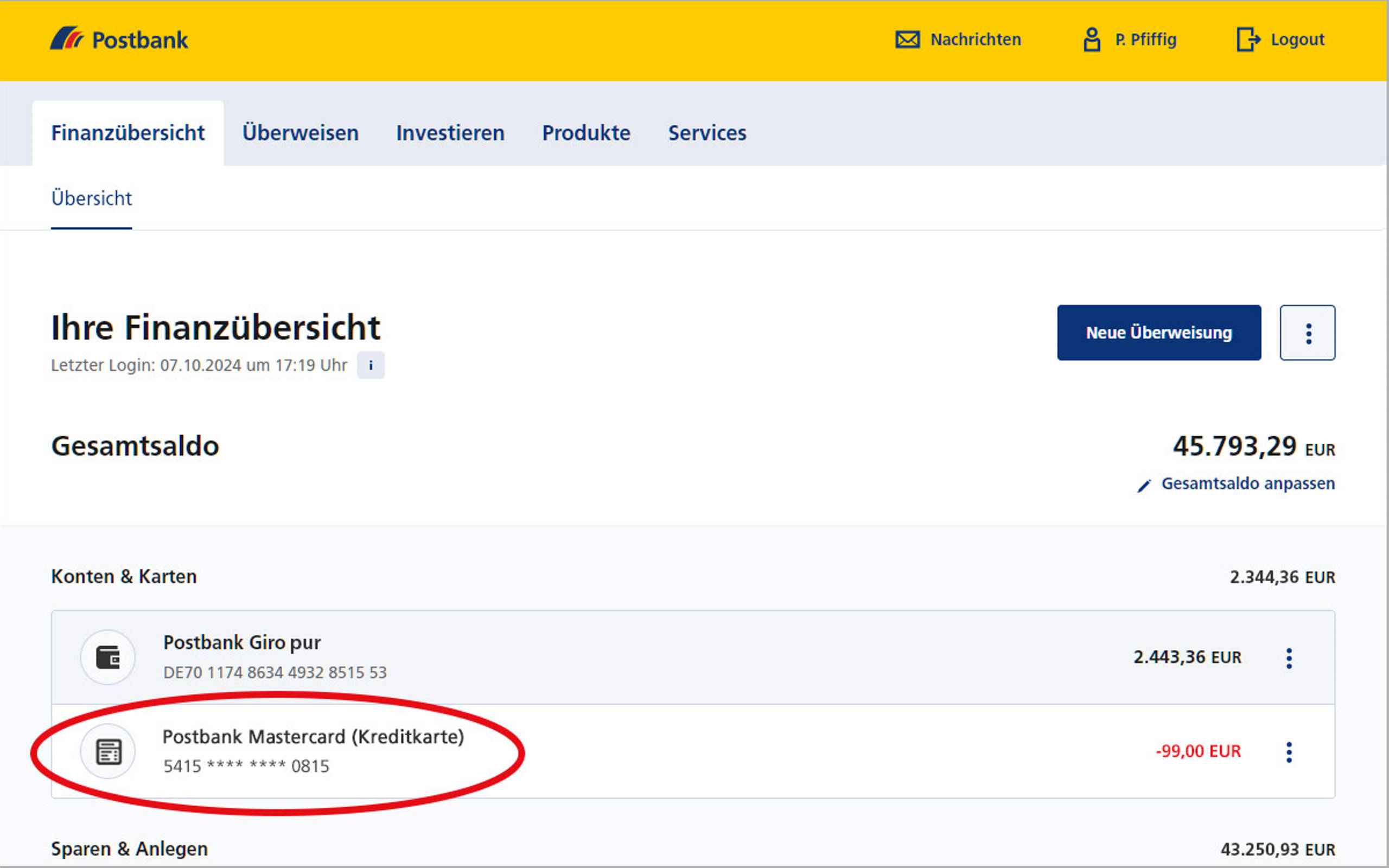Click the Konten & Karten heading
Image resolution: width=1389 pixels, height=868 pixels.
click(x=124, y=577)
